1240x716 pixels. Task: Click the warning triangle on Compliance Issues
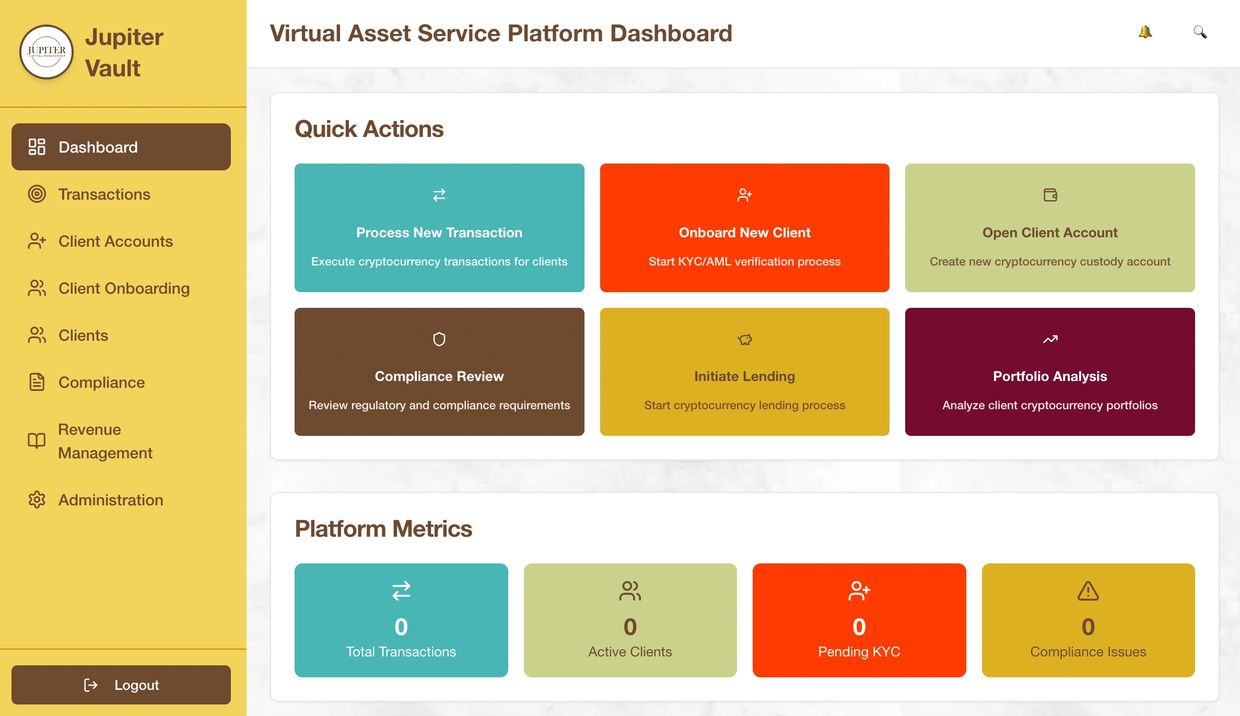[x=1088, y=591]
